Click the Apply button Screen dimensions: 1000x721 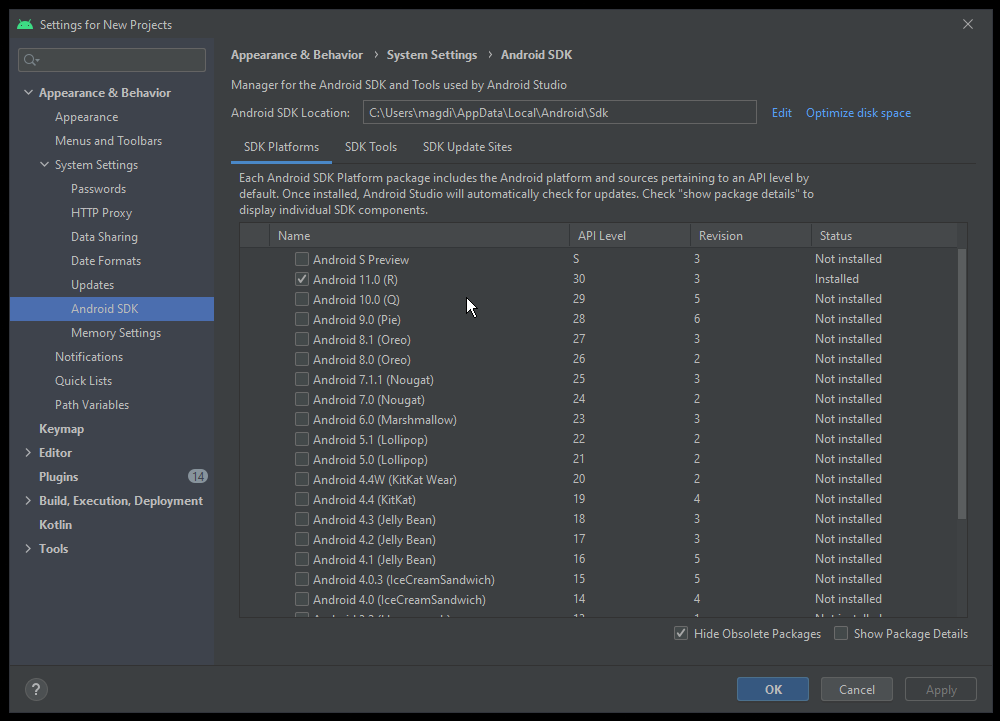(941, 689)
